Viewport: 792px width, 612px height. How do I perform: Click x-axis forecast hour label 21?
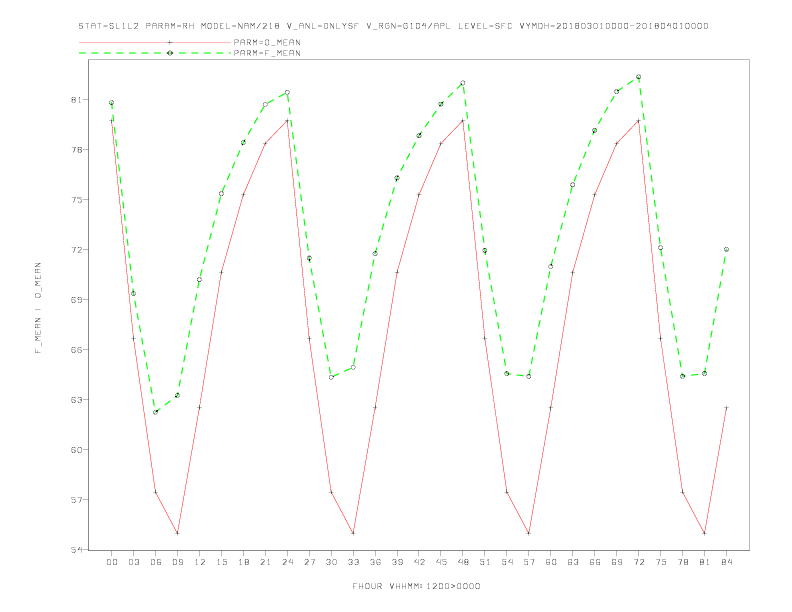[265, 562]
